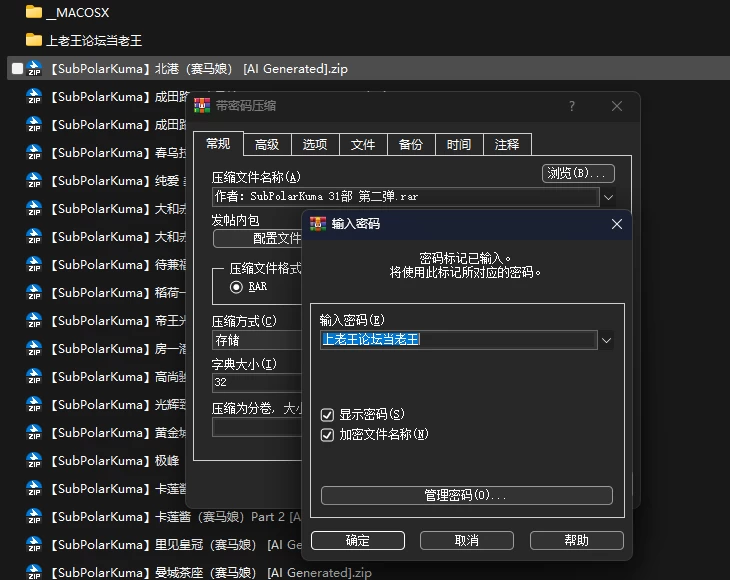This screenshot has width=730, height=580.
Task: Click the ZIP icon of 高尚 file row
Action: 34,376
